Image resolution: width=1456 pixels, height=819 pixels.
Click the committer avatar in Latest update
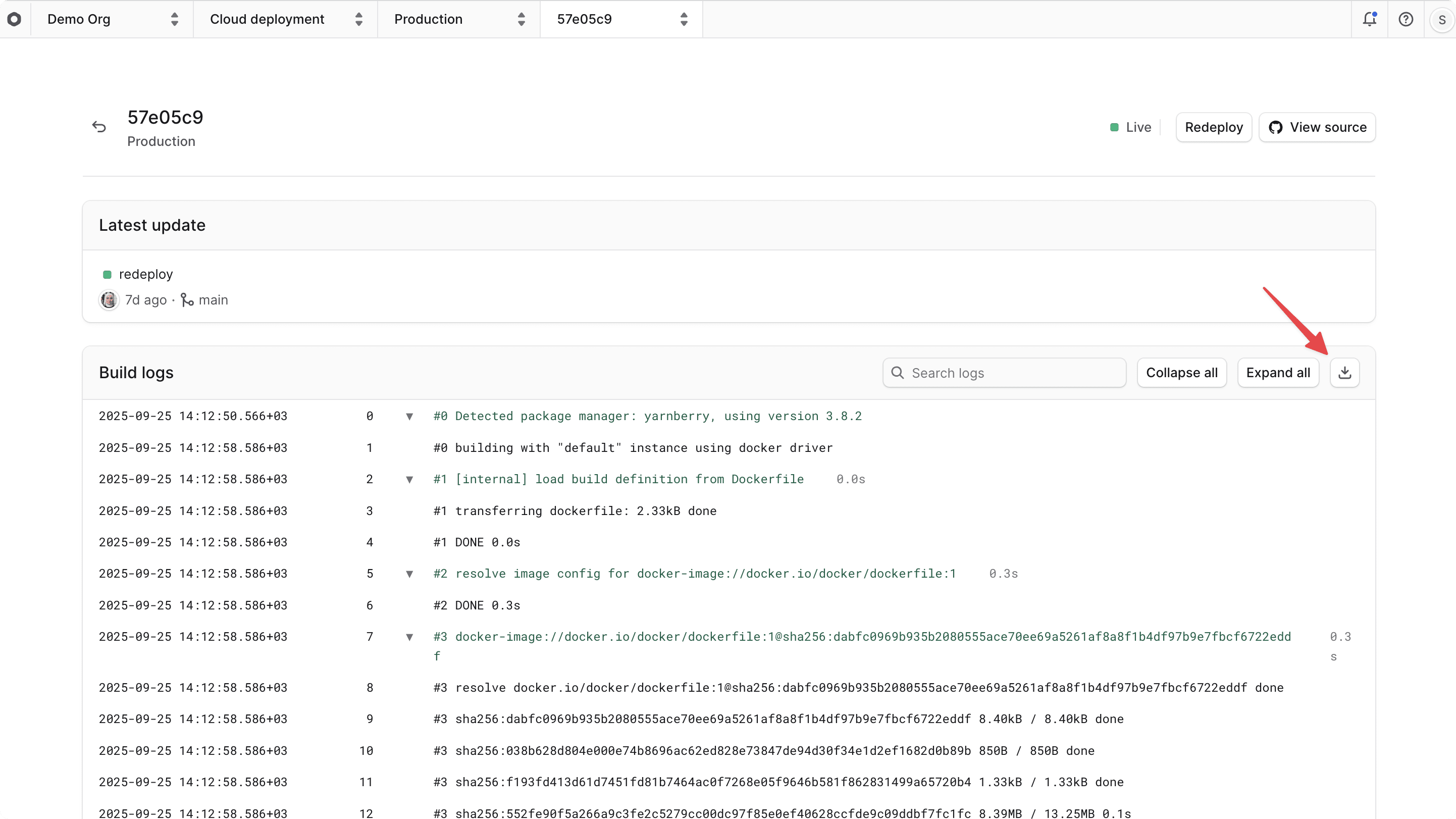point(108,299)
